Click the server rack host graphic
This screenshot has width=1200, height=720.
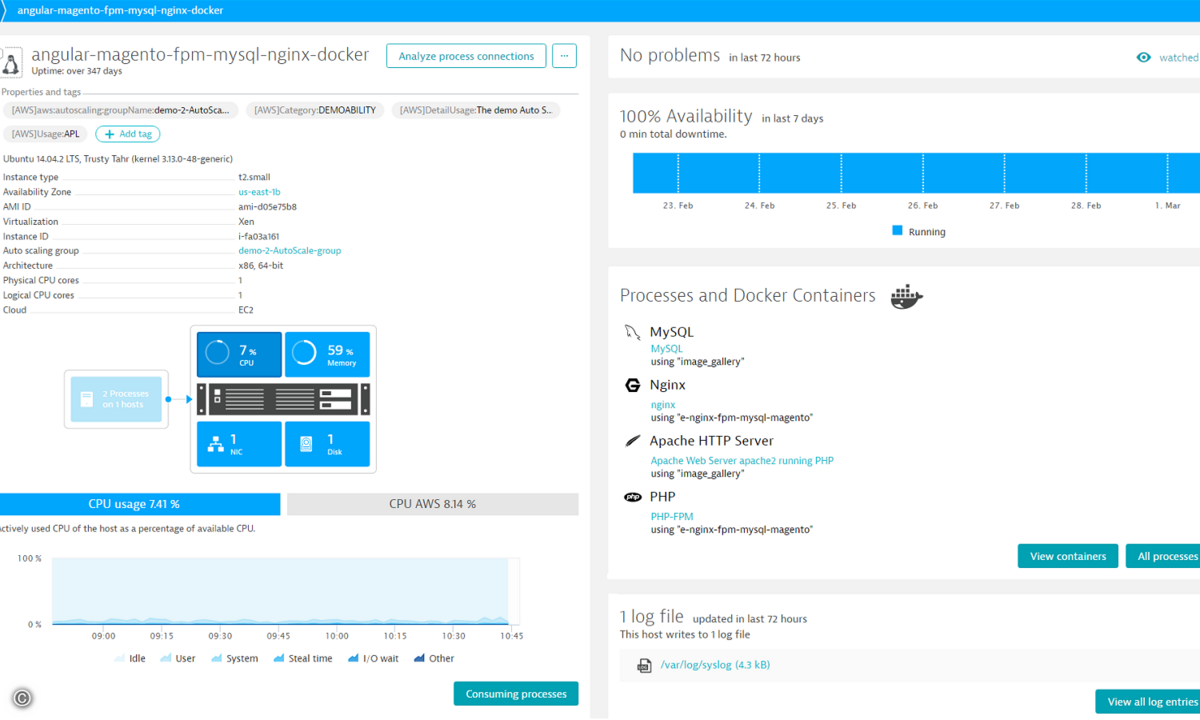point(283,399)
